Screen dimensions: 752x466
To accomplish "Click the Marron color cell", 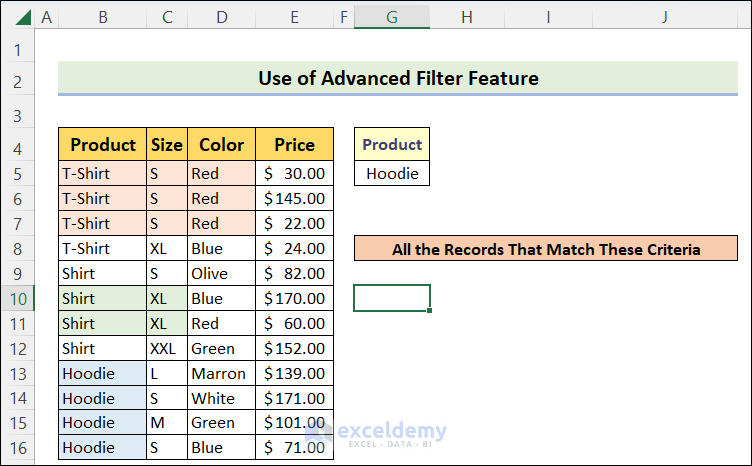I will (x=221, y=373).
